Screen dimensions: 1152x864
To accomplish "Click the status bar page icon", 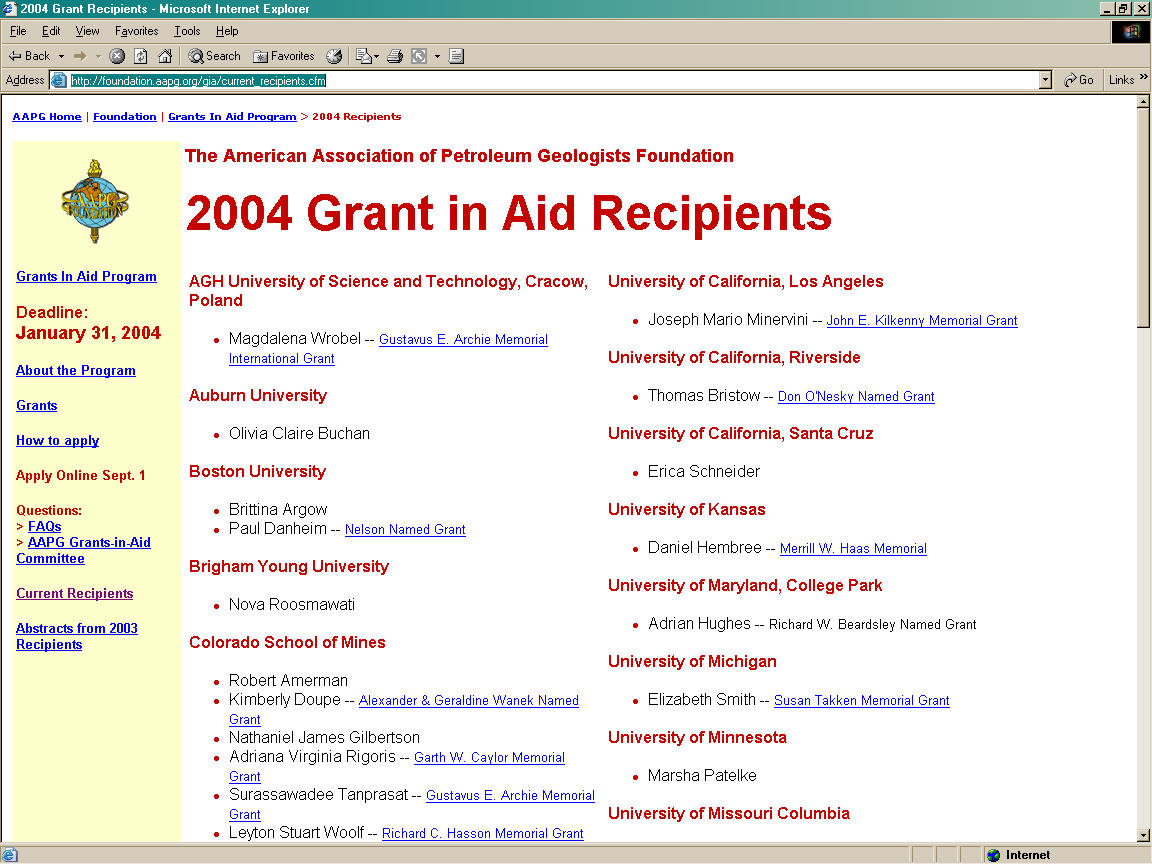I will [9, 855].
